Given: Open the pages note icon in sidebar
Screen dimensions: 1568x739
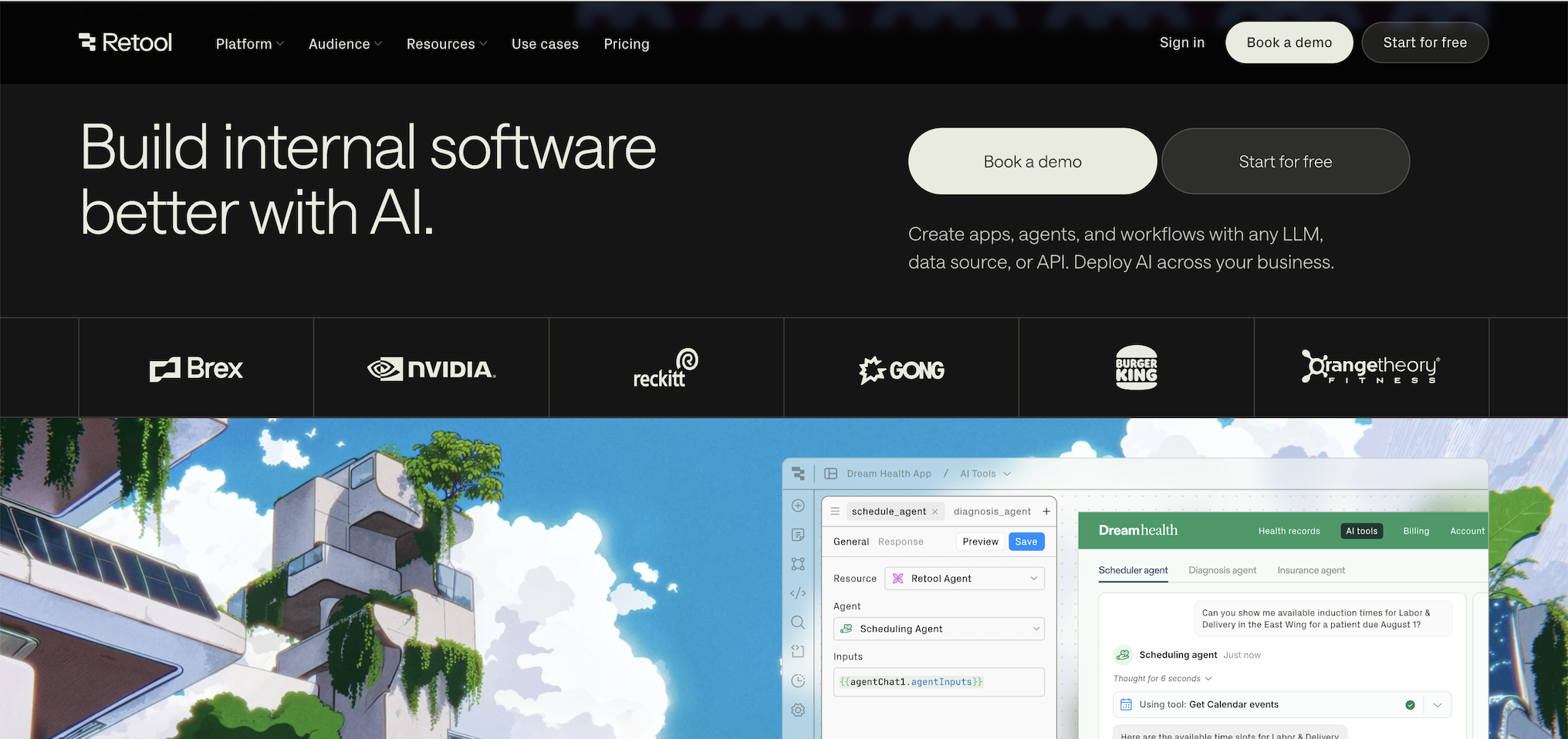Looking at the screenshot, I should pyautogui.click(x=798, y=535).
